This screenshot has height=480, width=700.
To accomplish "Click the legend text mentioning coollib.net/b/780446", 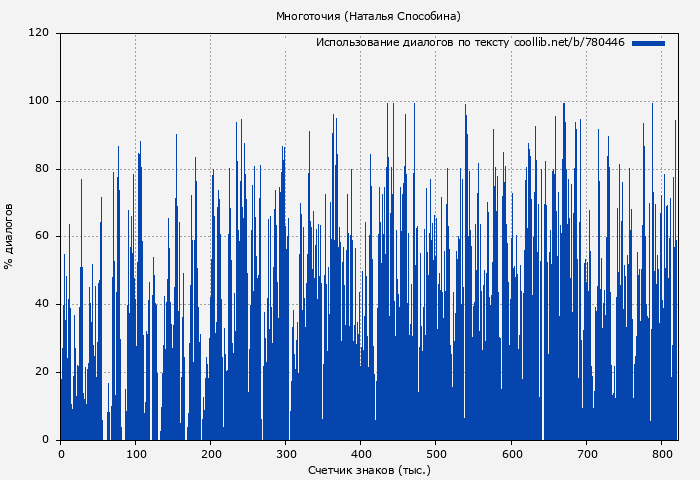I will (x=470, y=43).
